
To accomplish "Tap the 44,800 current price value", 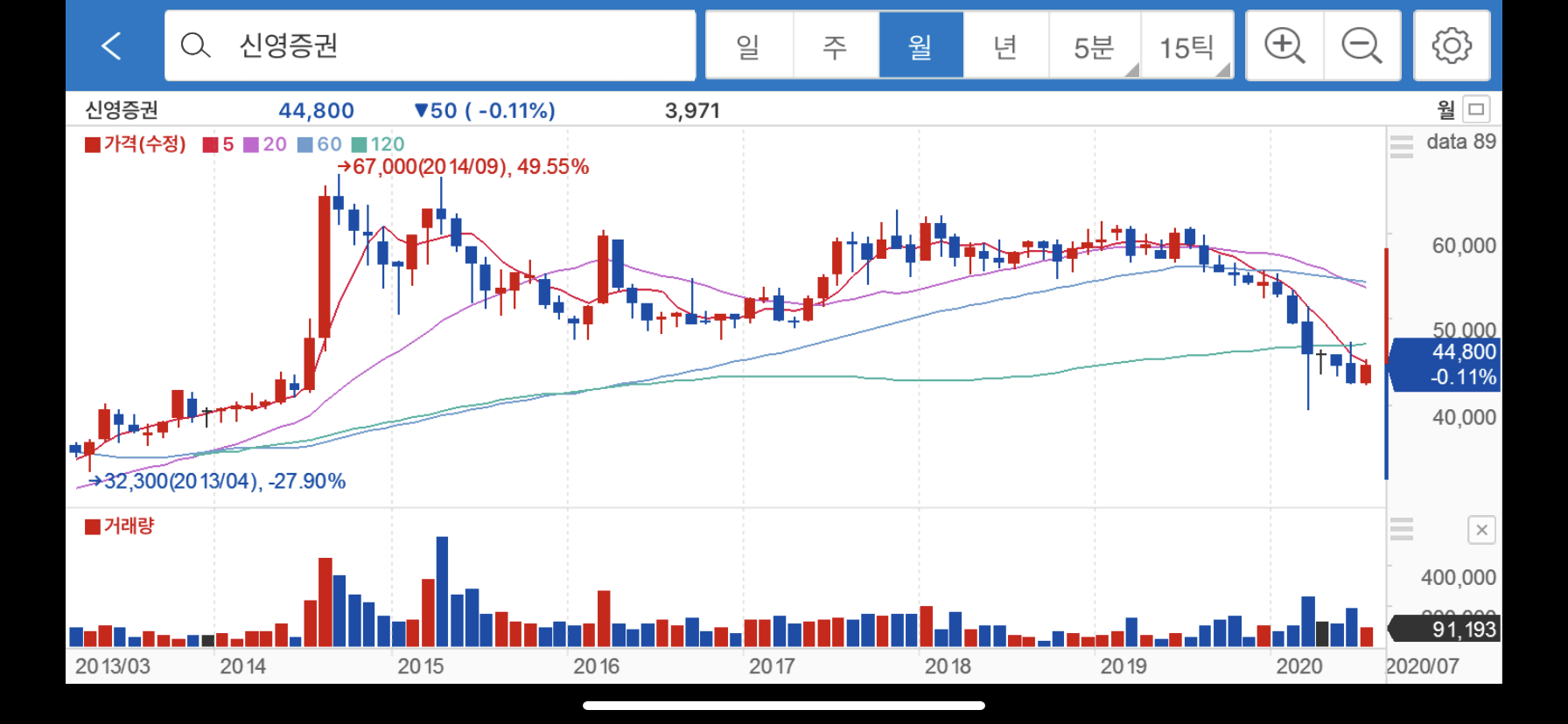I will (x=316, y=110).
